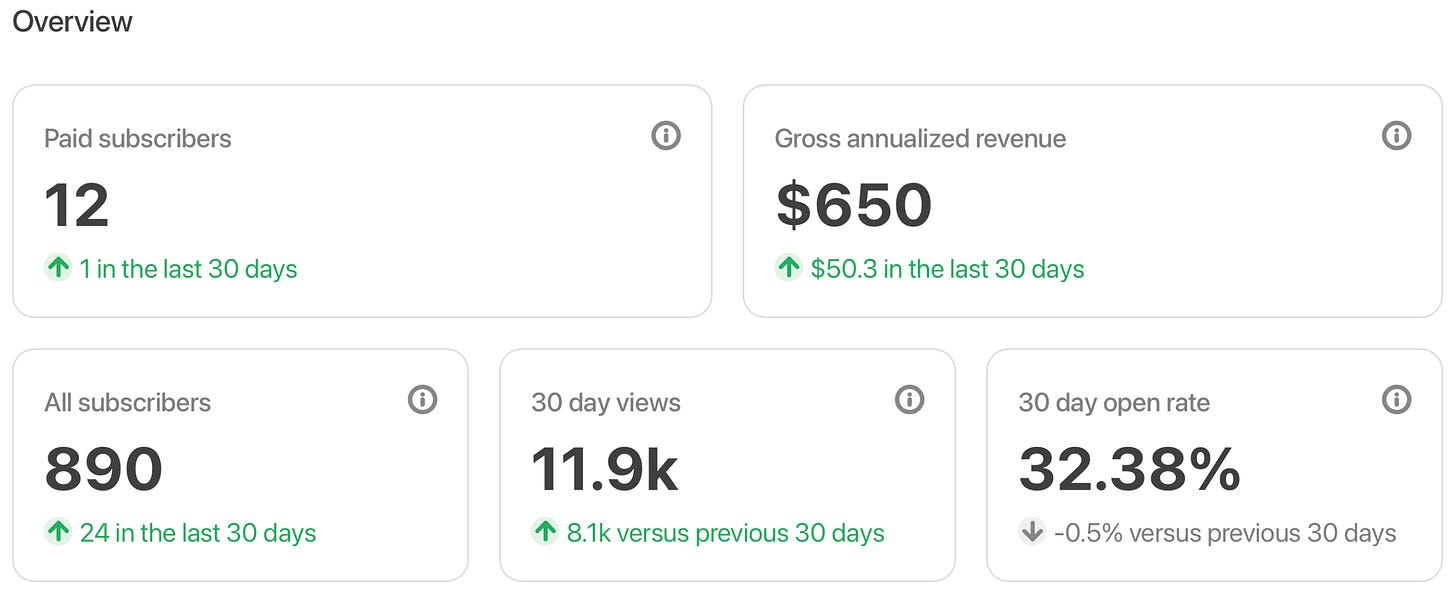The height and width of the screenshot is (595, 1456).
Task: Select the '30 day views' label
Action: click(x=606, y=403)
